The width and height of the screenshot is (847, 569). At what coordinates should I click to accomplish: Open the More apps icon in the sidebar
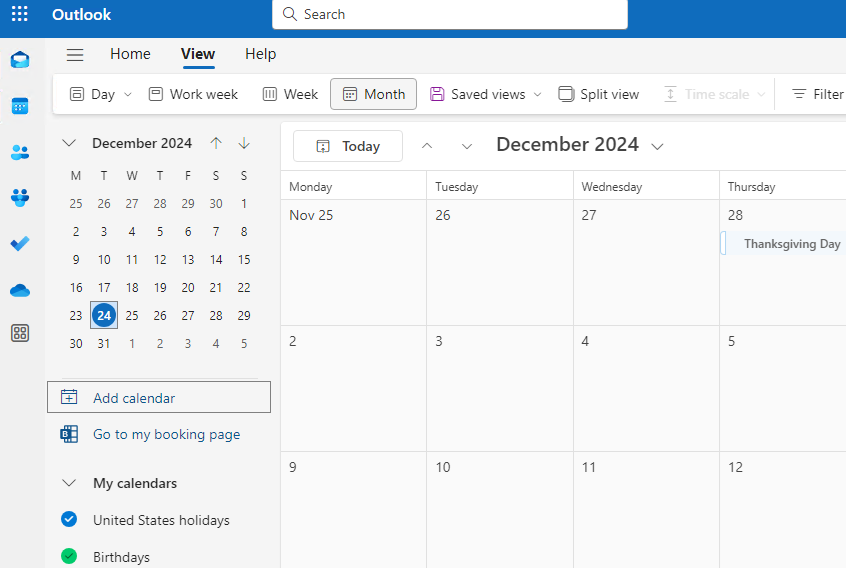(x=20, y=333)
